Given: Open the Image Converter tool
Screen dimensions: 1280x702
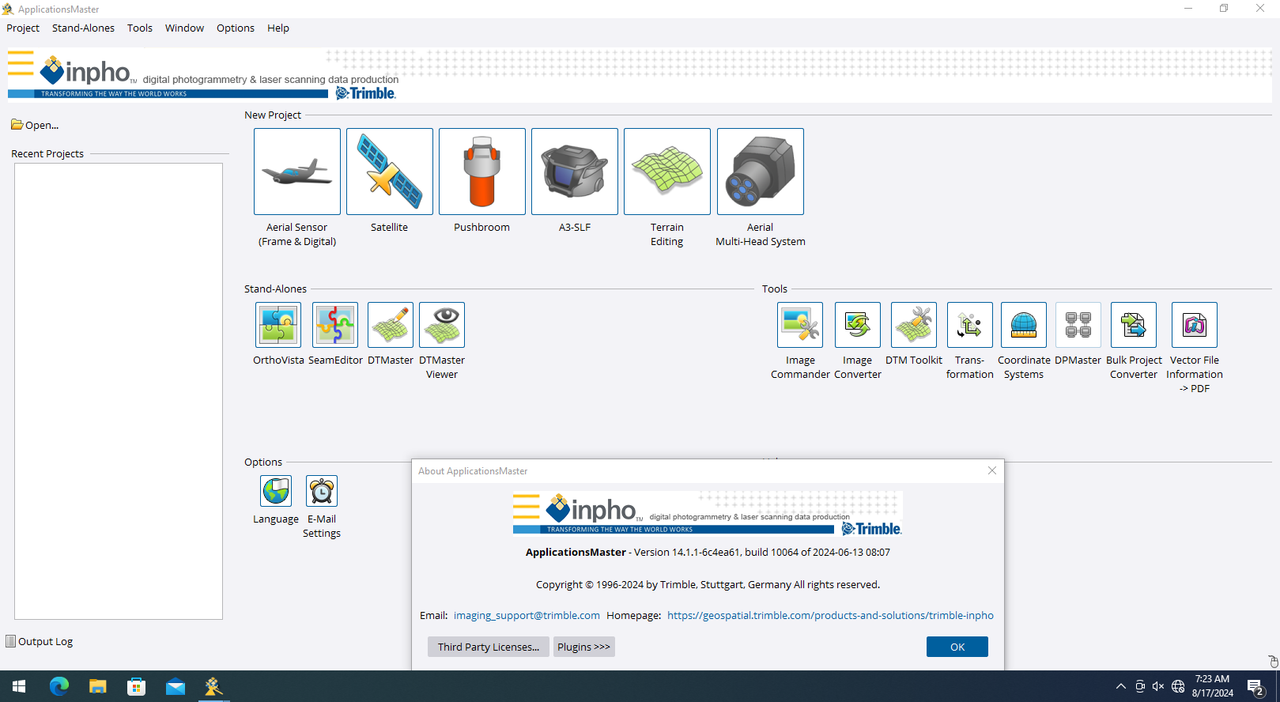Looking at the screenshot, I should point(858,325).
